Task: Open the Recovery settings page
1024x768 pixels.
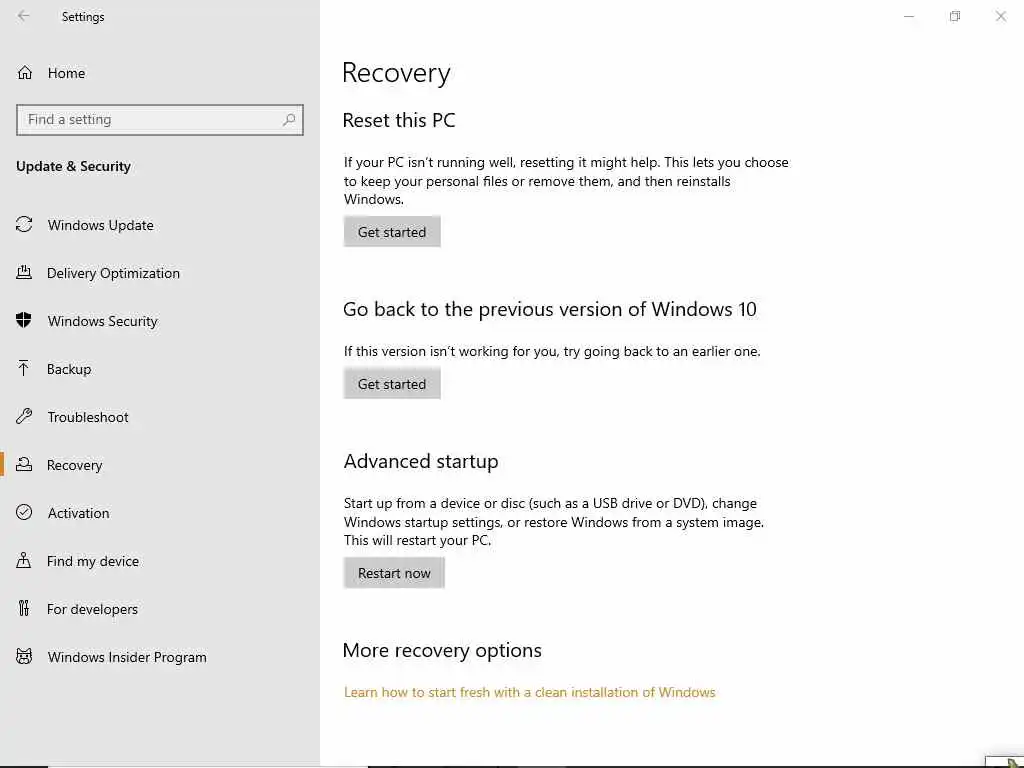Action: (74, 465)
